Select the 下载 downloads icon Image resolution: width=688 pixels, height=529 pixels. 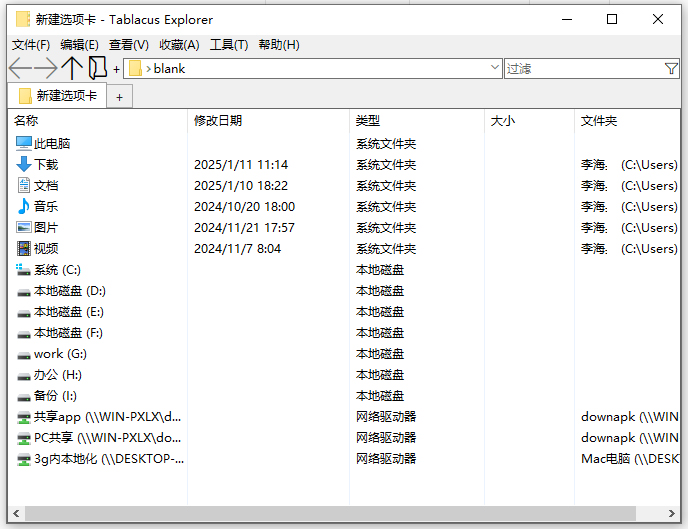(24, 164)
